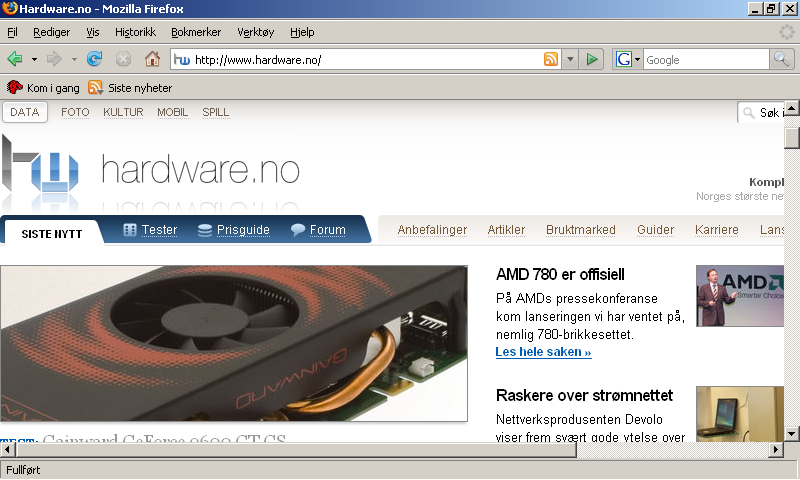Click the horizontal scrollbar thumb
This screenshot has width=800, height=480.
click(x=296, y=449)
